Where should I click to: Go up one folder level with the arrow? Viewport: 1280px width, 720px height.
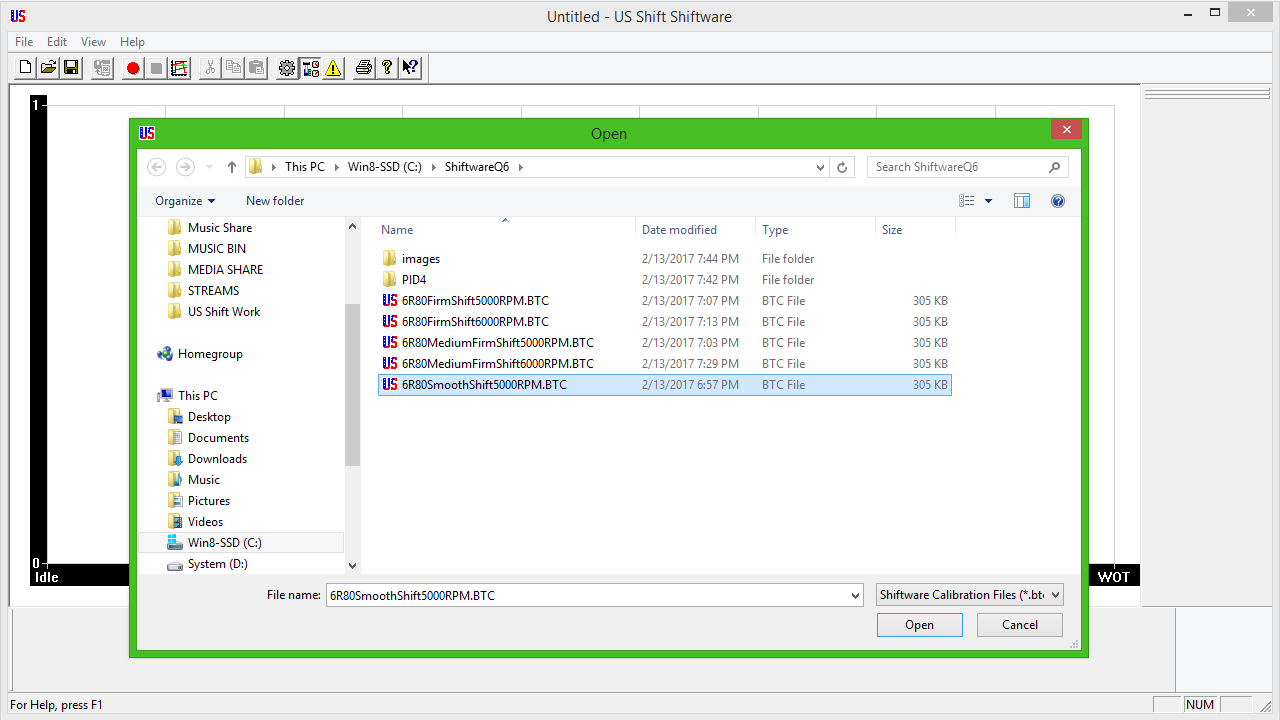click(x=232, y=167)
